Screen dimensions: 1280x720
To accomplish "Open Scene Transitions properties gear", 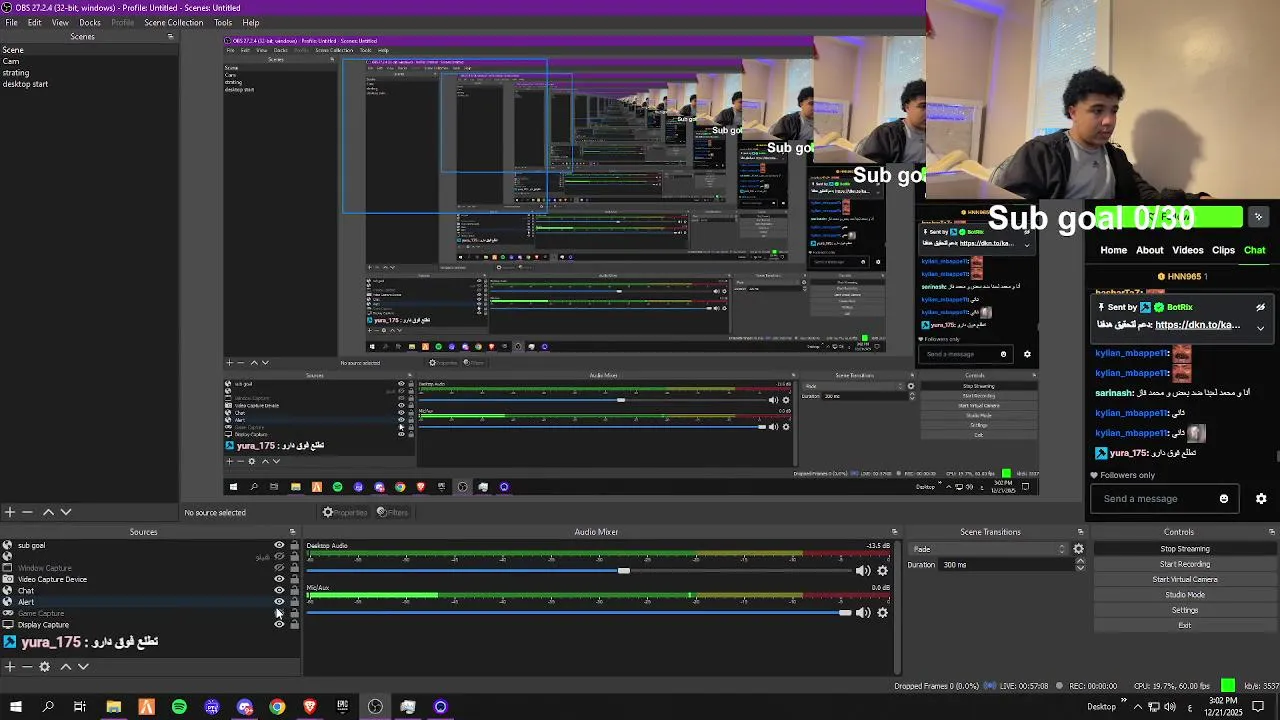I will click(1078, 549).
